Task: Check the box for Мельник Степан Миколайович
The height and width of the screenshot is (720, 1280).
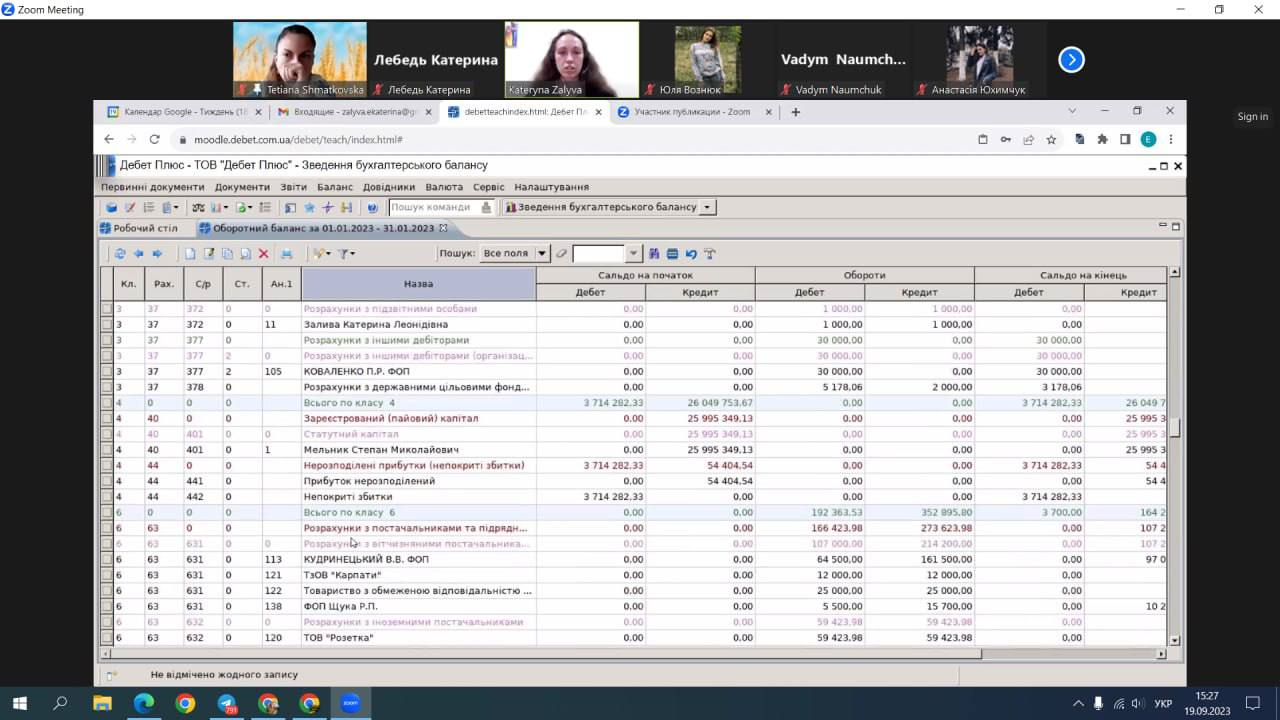Action: [x=106, y=450]
